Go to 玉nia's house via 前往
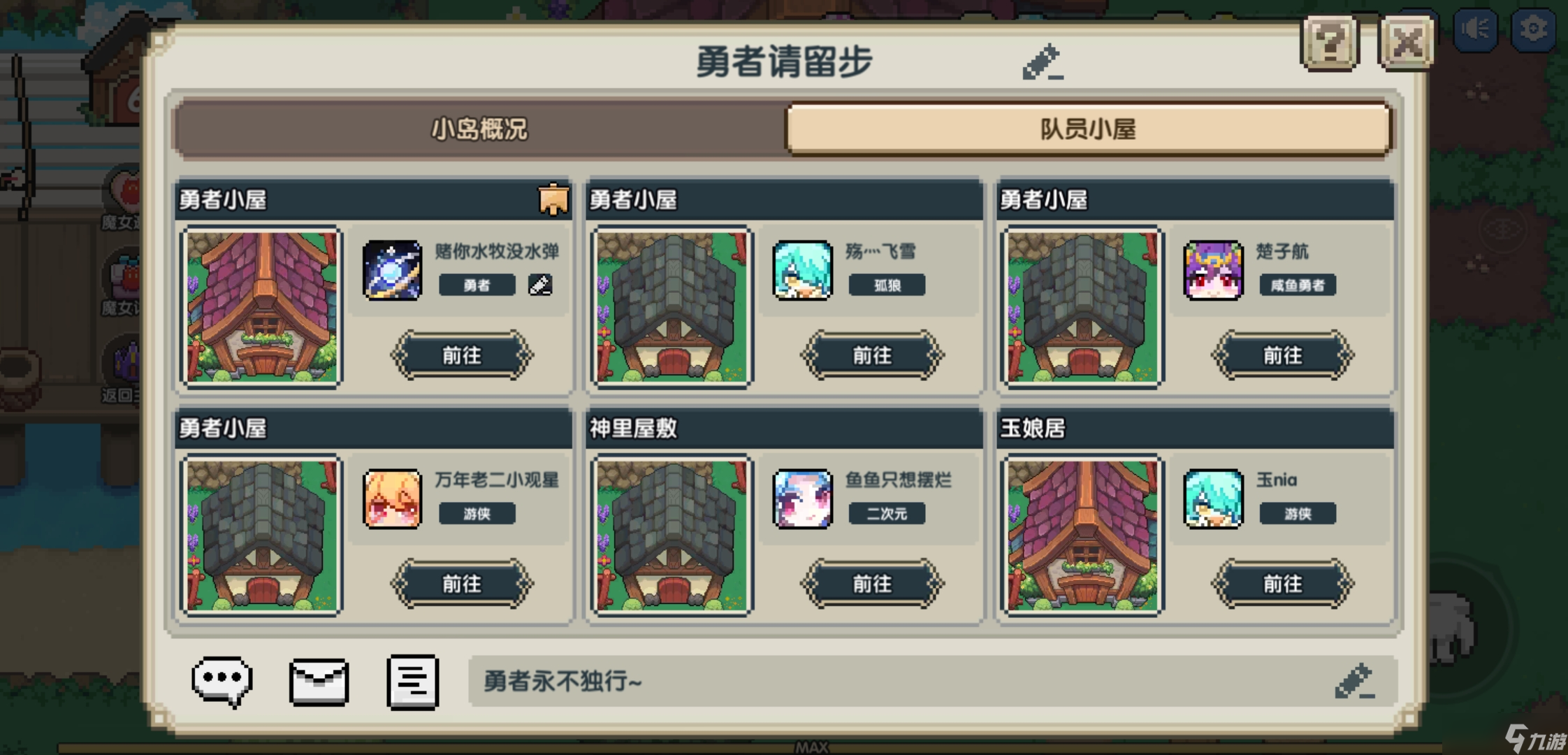This screenshot has width=1568, height=755. click(x=1283, y=584)
